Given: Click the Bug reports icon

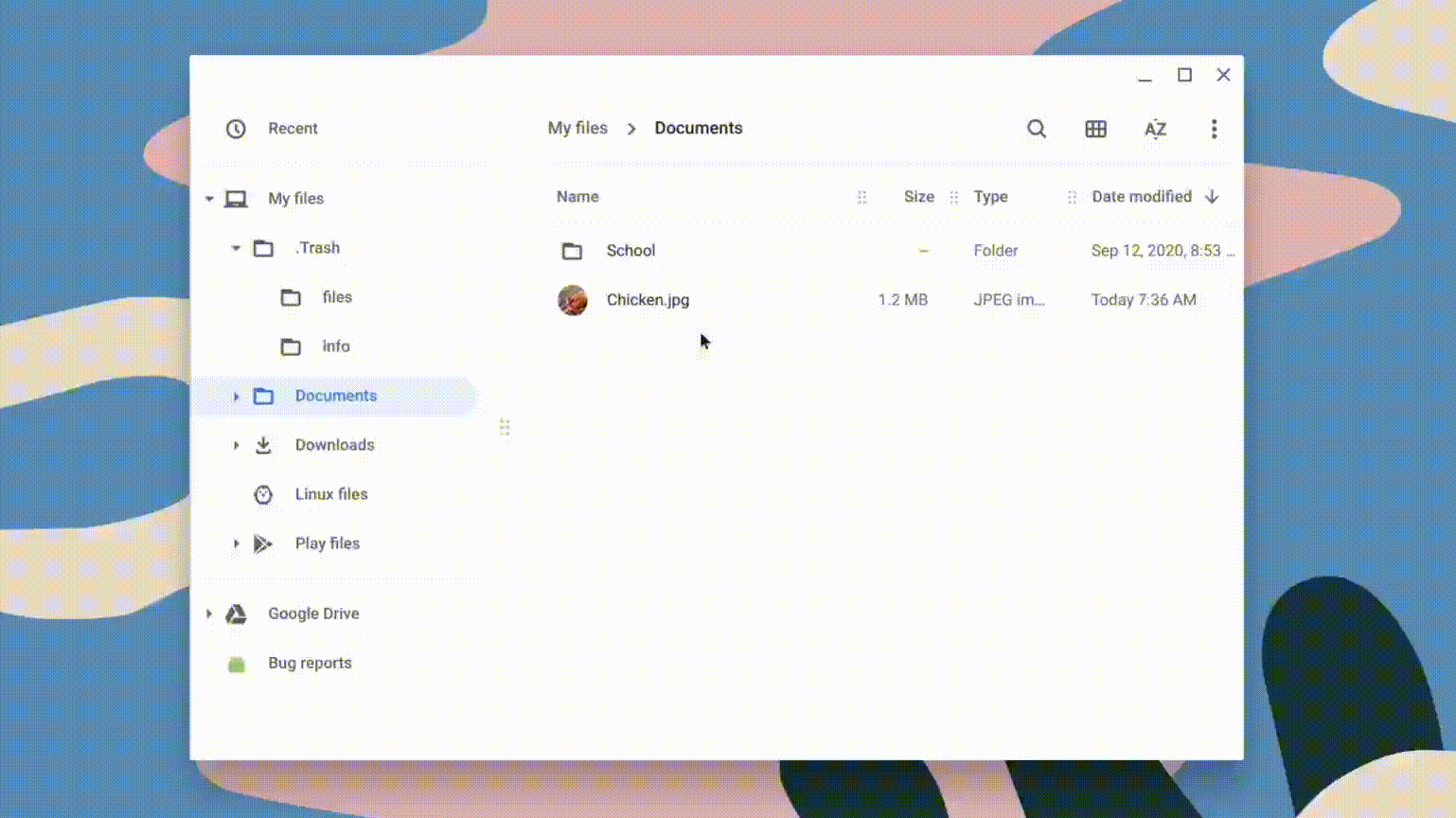Looking at the screenshot, I should point(236,664).
